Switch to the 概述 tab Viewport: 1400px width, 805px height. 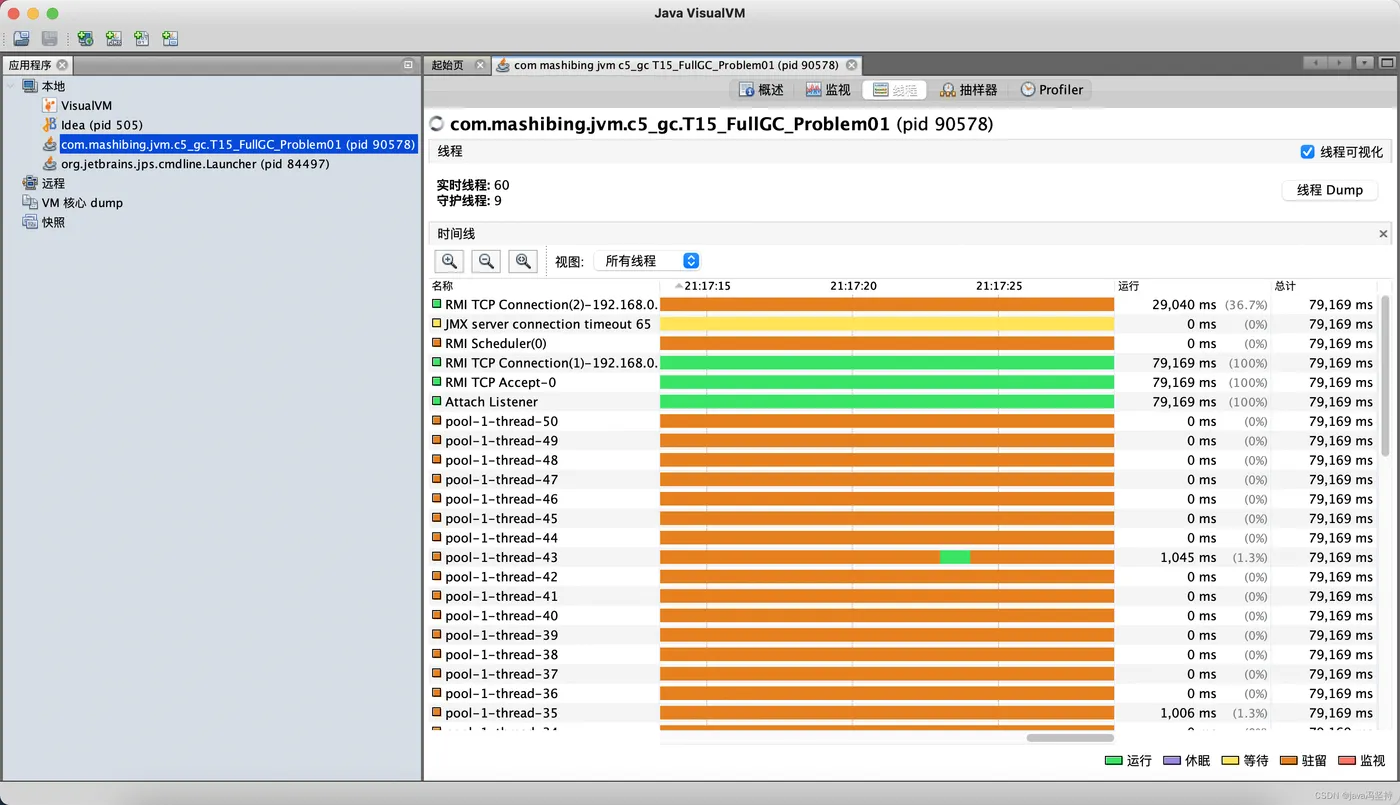point(761,90)
